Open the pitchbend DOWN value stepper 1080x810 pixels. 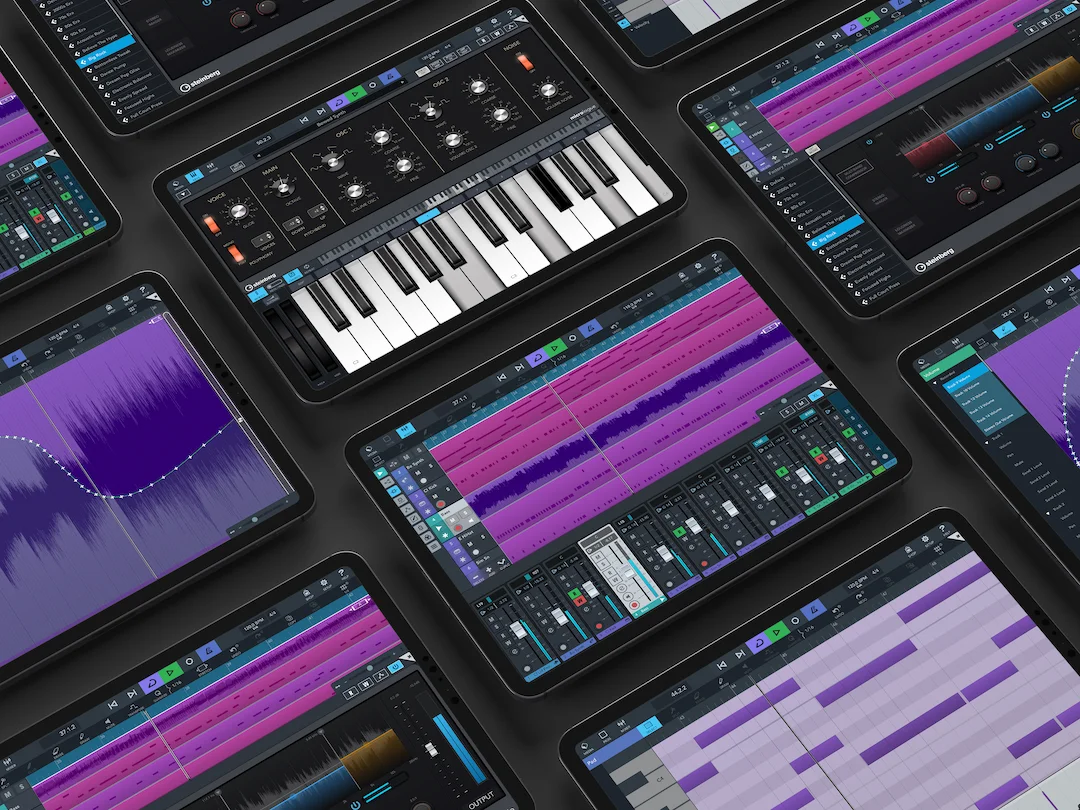(x=292, y=224)
